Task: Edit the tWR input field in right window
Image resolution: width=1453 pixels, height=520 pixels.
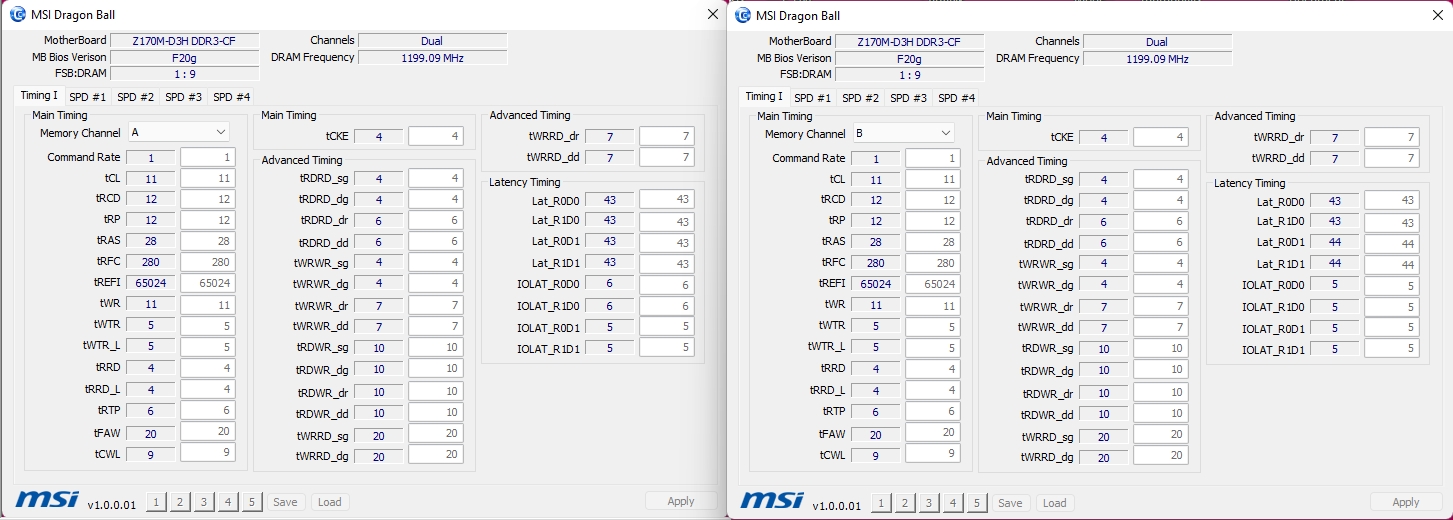Action: [x=933, y=305]
